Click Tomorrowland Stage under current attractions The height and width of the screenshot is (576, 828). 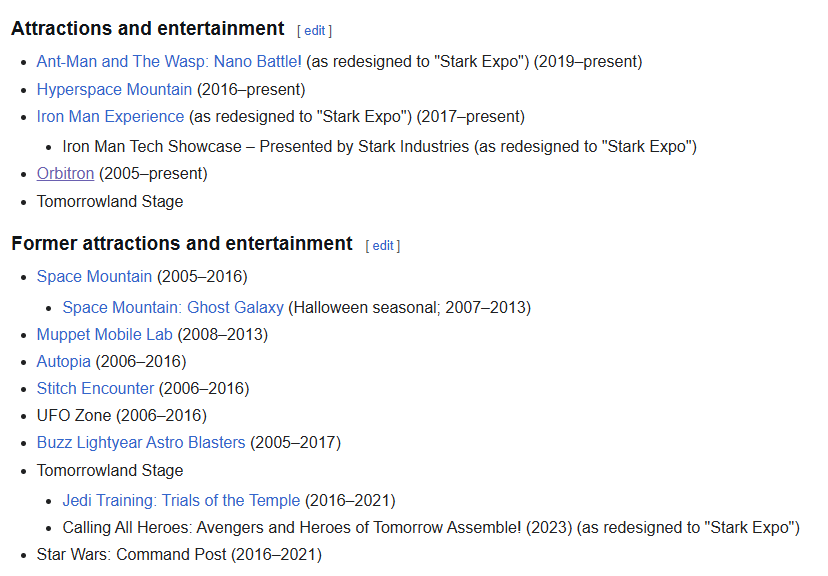(110, 201)
